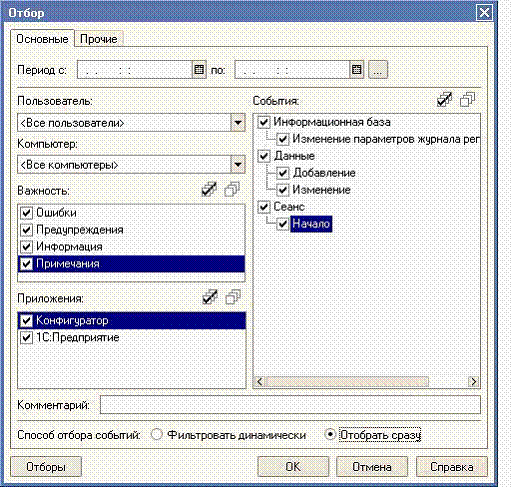Screen dimensions: 512x488
Task: Select Фильтровать динамически radio option
Action: click(157, 434)
